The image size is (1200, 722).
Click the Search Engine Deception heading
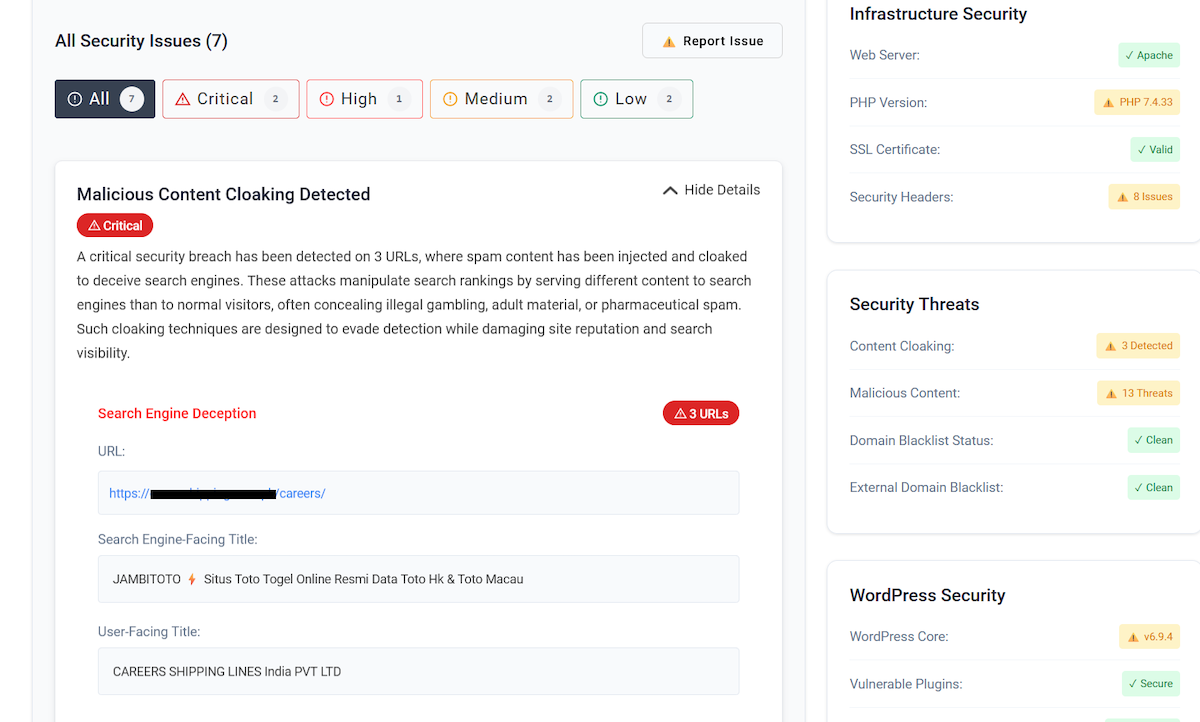click(177, 413)
